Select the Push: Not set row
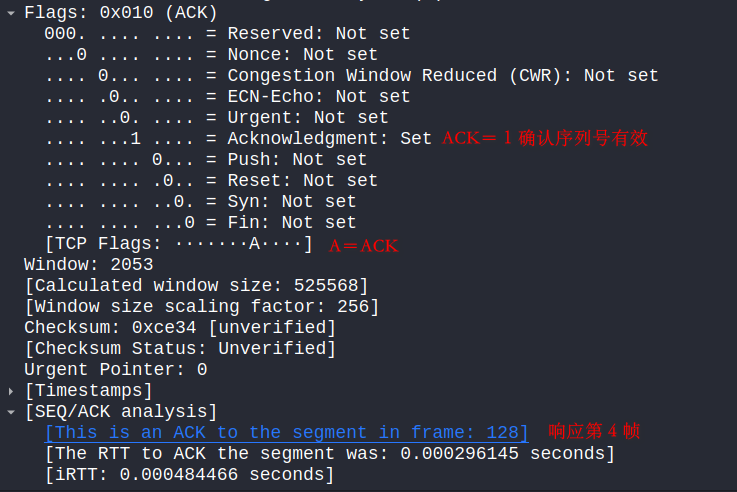 coord(206,159)
